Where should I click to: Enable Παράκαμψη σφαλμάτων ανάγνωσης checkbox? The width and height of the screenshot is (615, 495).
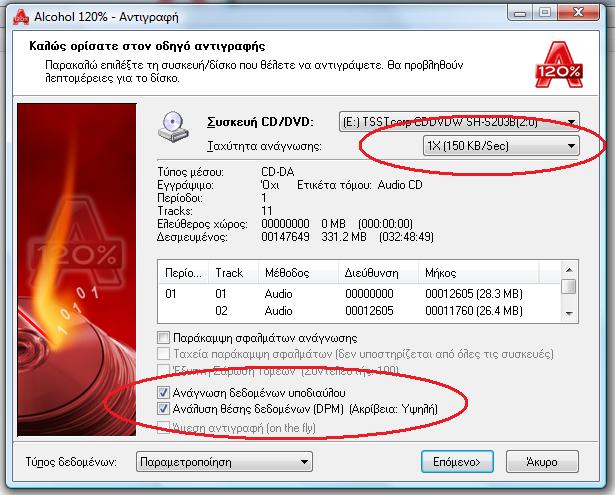coord(163,337)
